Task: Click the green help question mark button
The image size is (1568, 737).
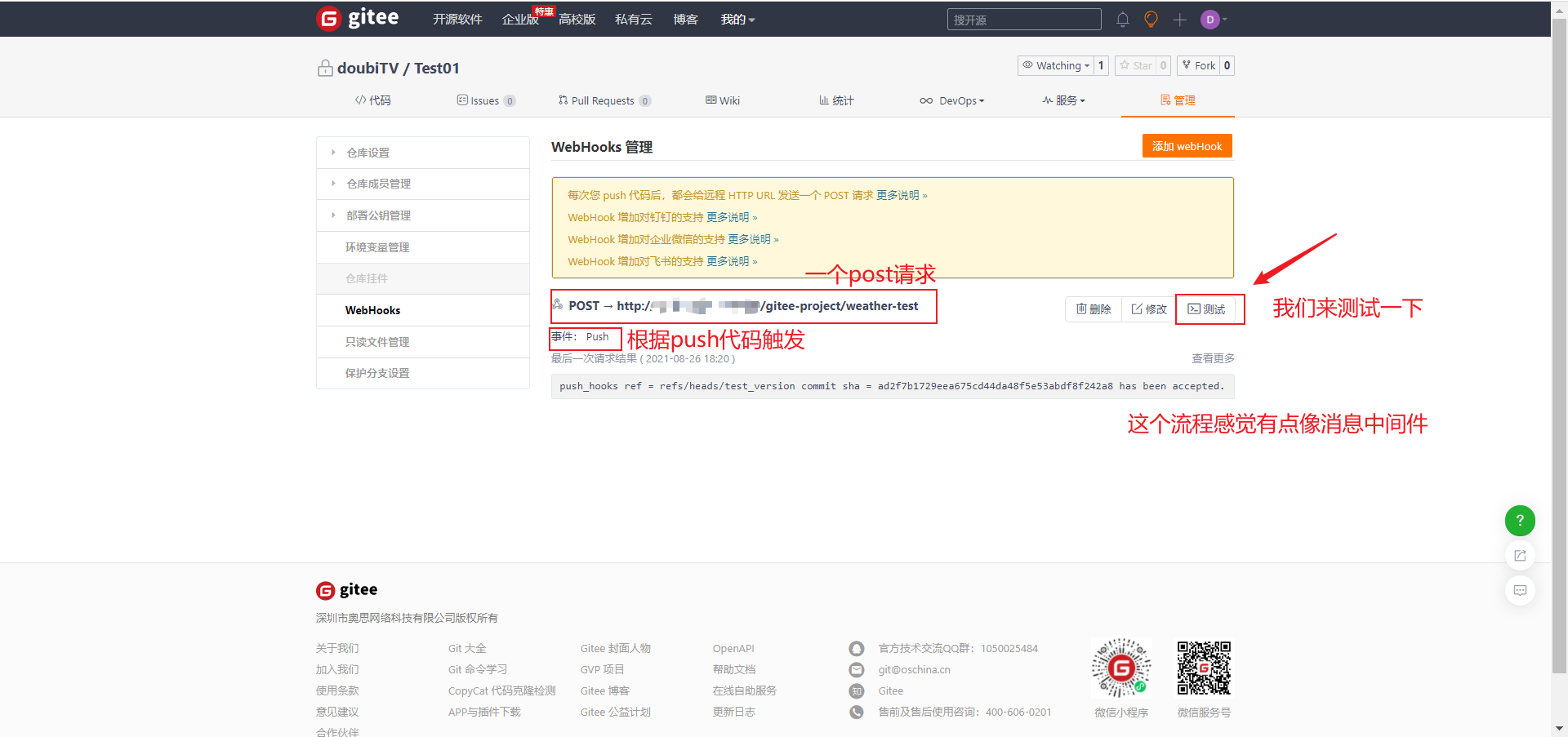Action: pyautogui.click(x=1519, y=521)
